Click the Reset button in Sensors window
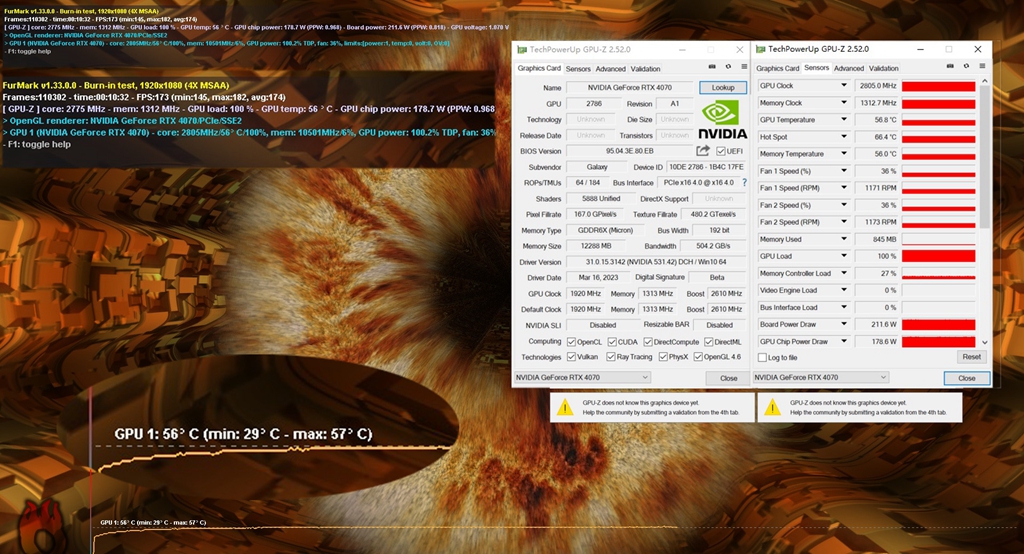1024x554 pixels. coord(971,357)
